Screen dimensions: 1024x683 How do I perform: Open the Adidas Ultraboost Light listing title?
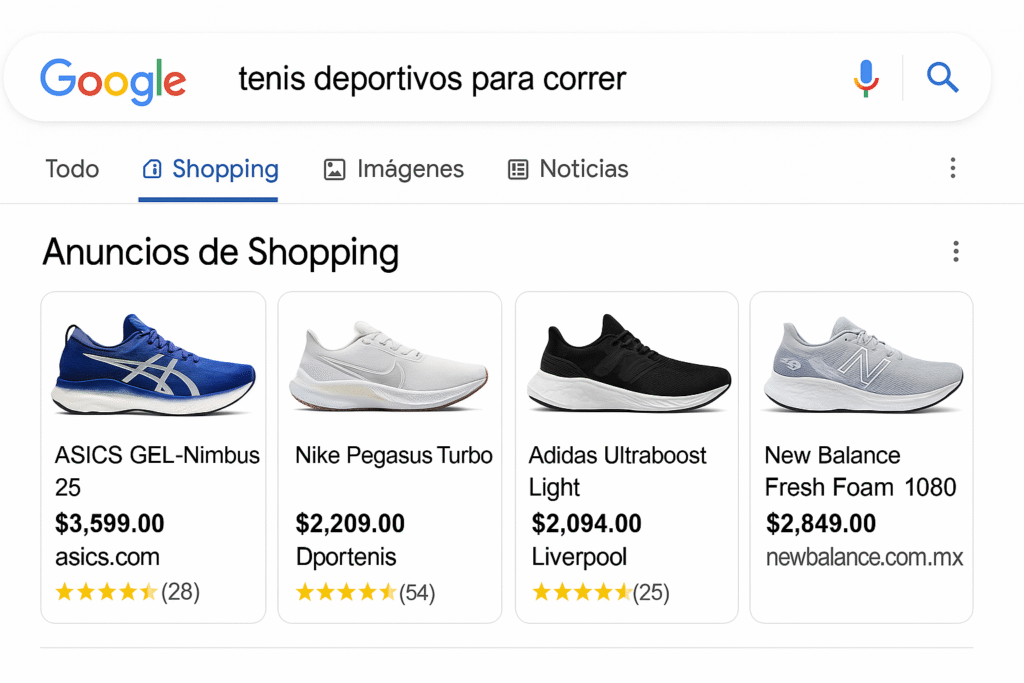coord(617,471)
